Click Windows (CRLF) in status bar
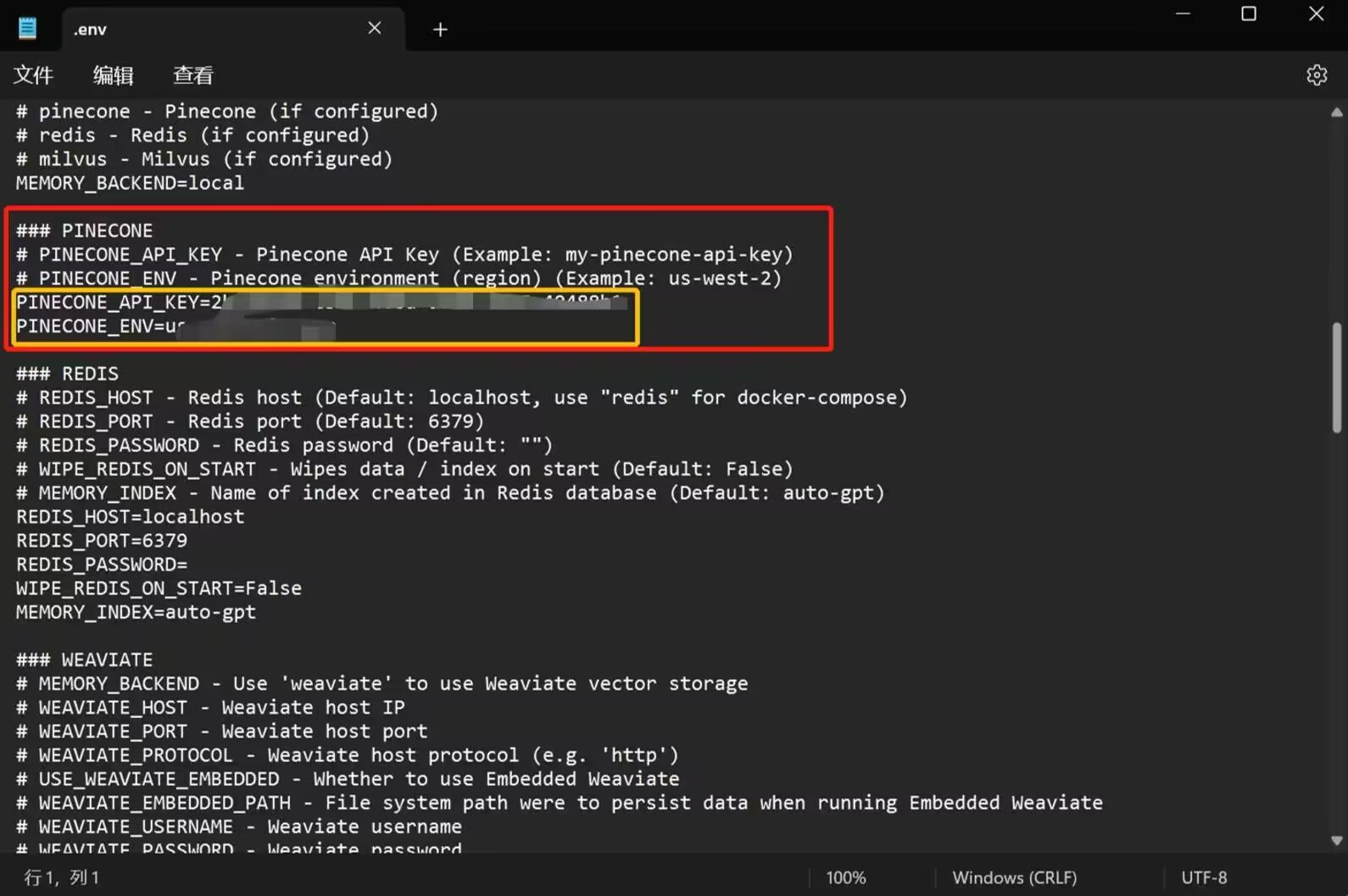 coord(1014,877)
